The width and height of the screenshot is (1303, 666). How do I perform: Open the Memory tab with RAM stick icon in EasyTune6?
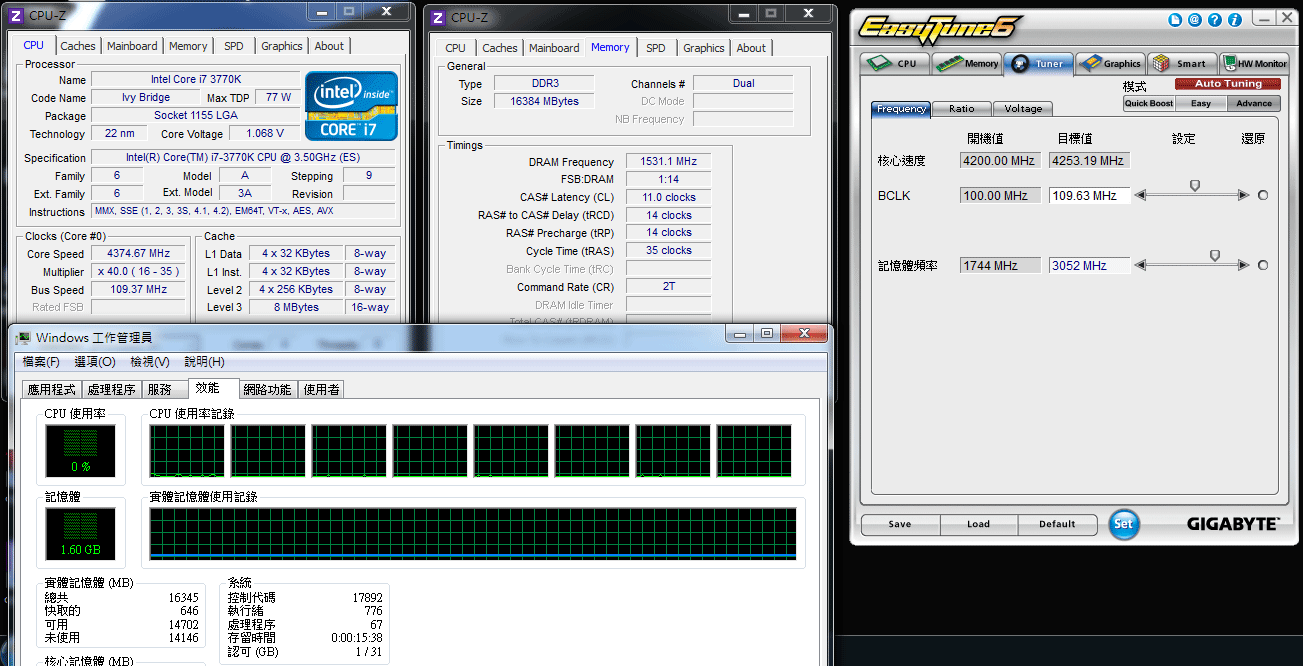tap(967, 63)
